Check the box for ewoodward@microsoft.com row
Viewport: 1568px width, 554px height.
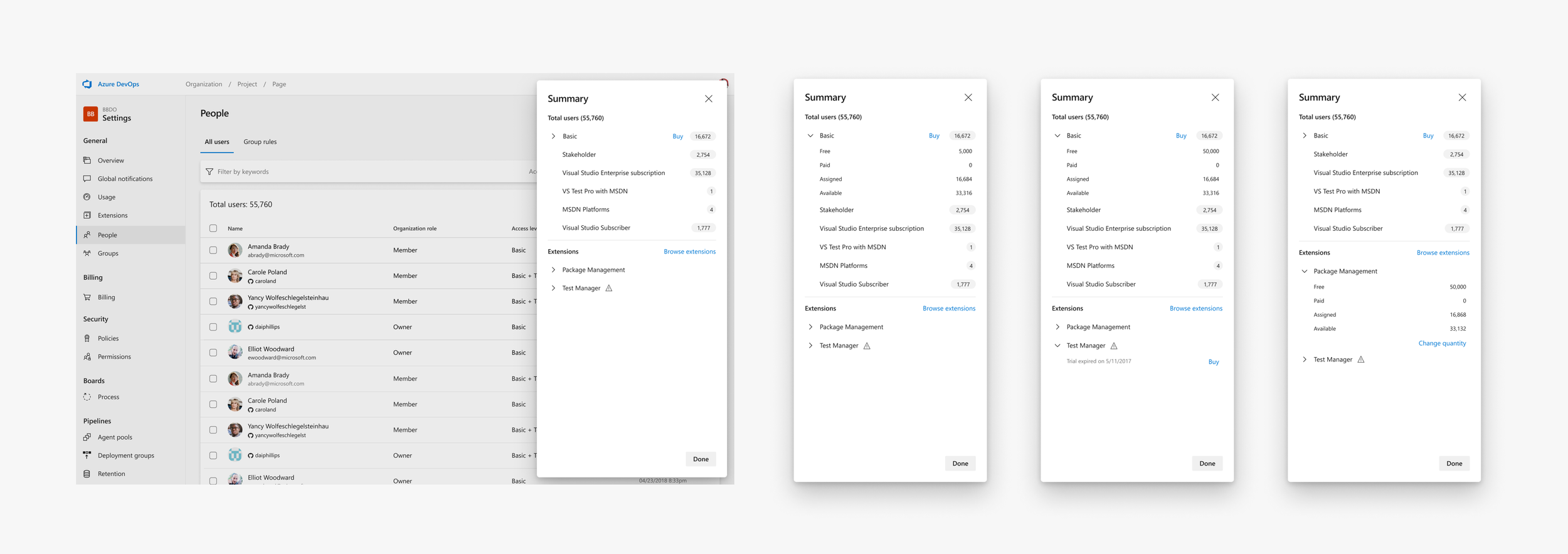click(213, 353)
